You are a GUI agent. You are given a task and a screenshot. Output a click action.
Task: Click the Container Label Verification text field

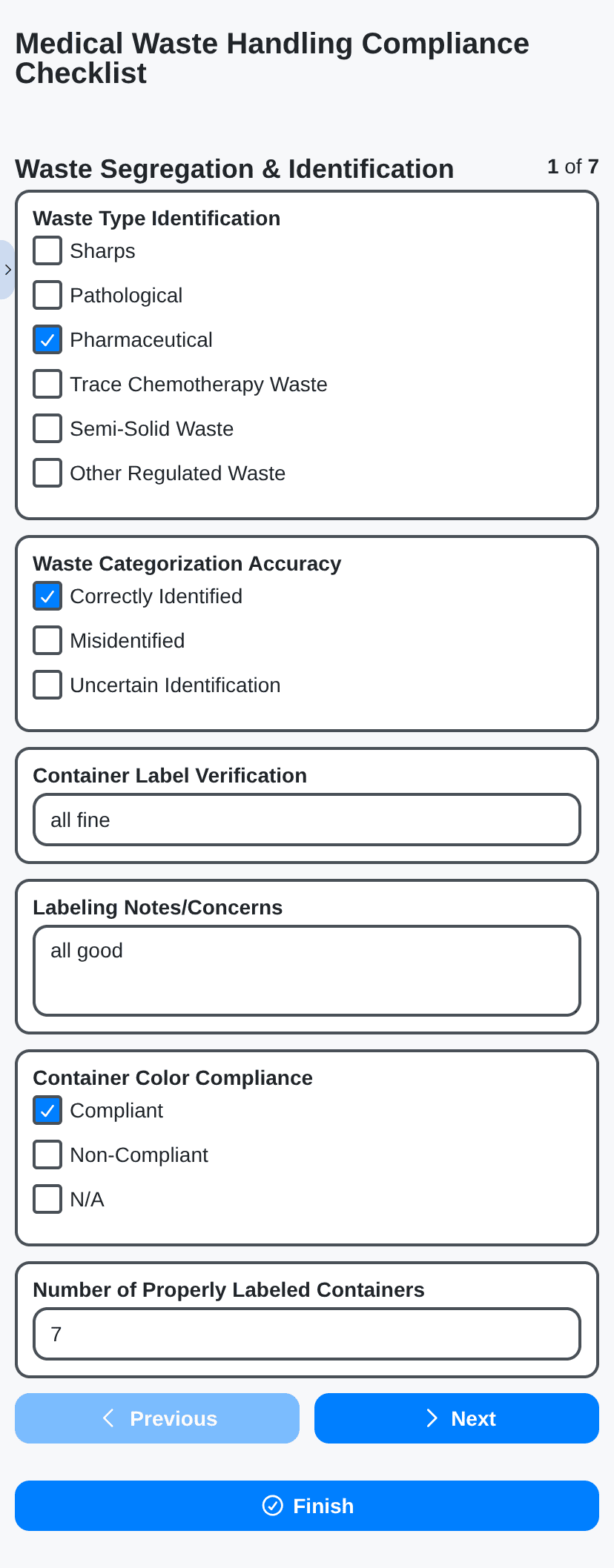pyautogui.click(x=306, y=820)
